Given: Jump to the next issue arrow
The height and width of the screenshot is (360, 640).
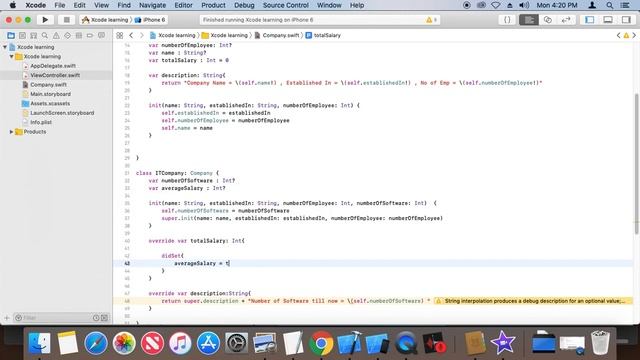Looking at the screenshot, I should tap(634, 36).
